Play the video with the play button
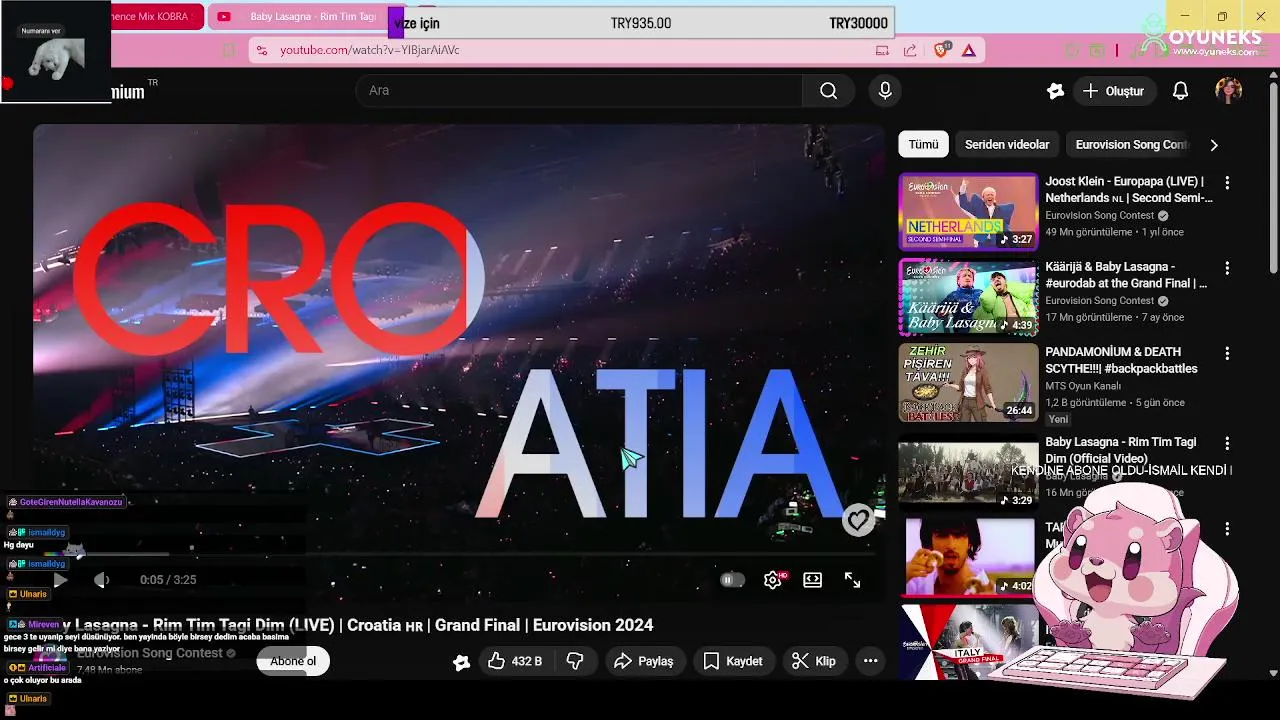The width and height of the screenshot is (1280, 720). point(60,580)
